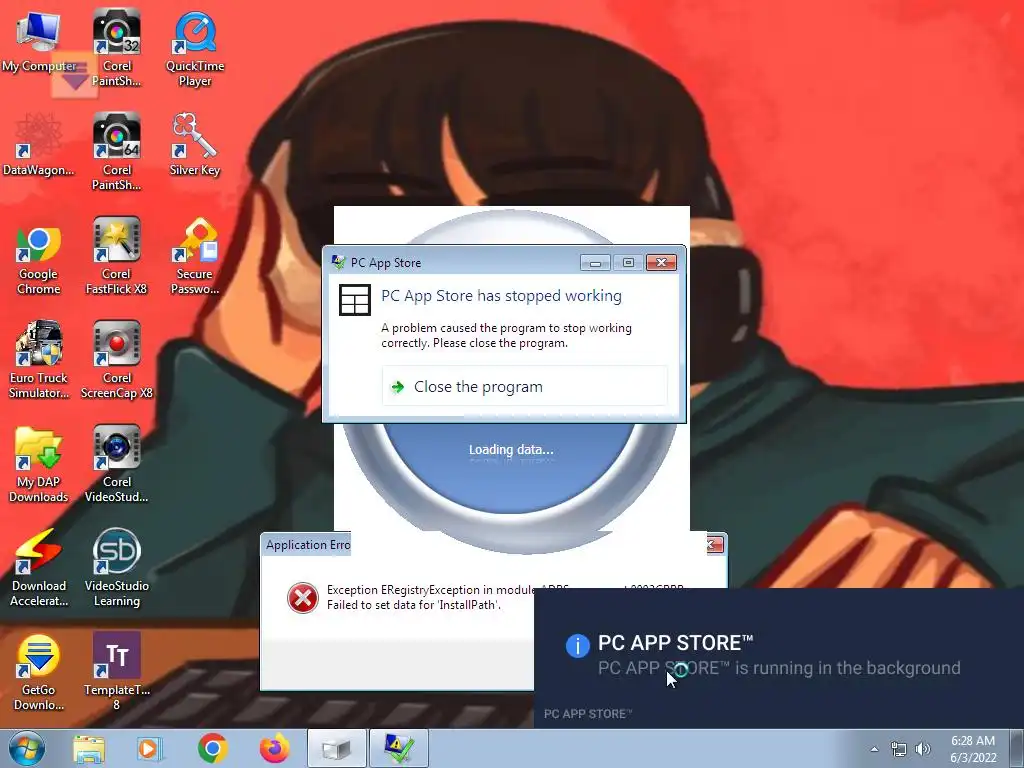1024x768 pixels.
Task: Open Corel ScreenCap X8 shortcut
Action: click(x=116, y=360)
